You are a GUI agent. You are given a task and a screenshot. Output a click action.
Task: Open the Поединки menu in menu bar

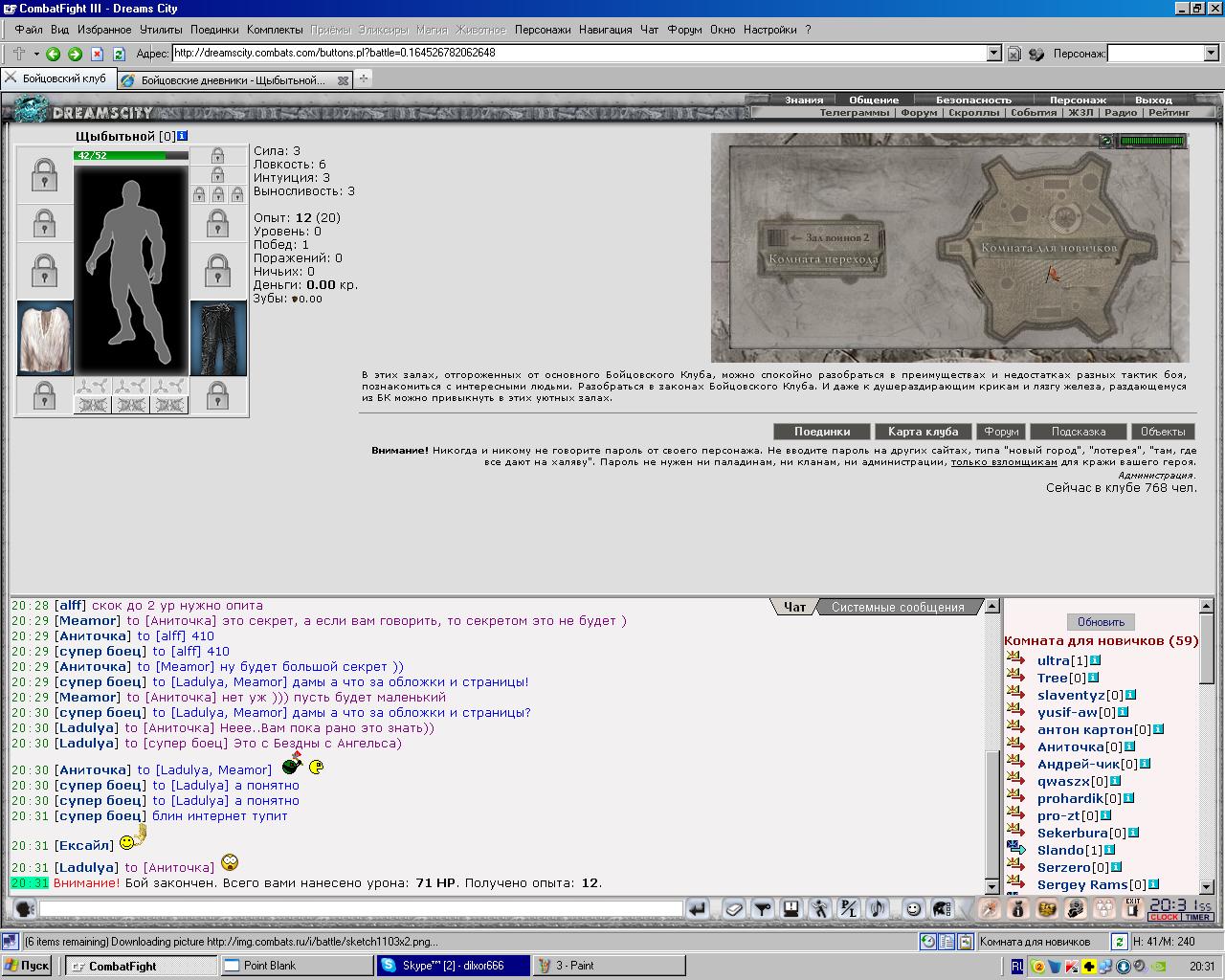point(214,30)
